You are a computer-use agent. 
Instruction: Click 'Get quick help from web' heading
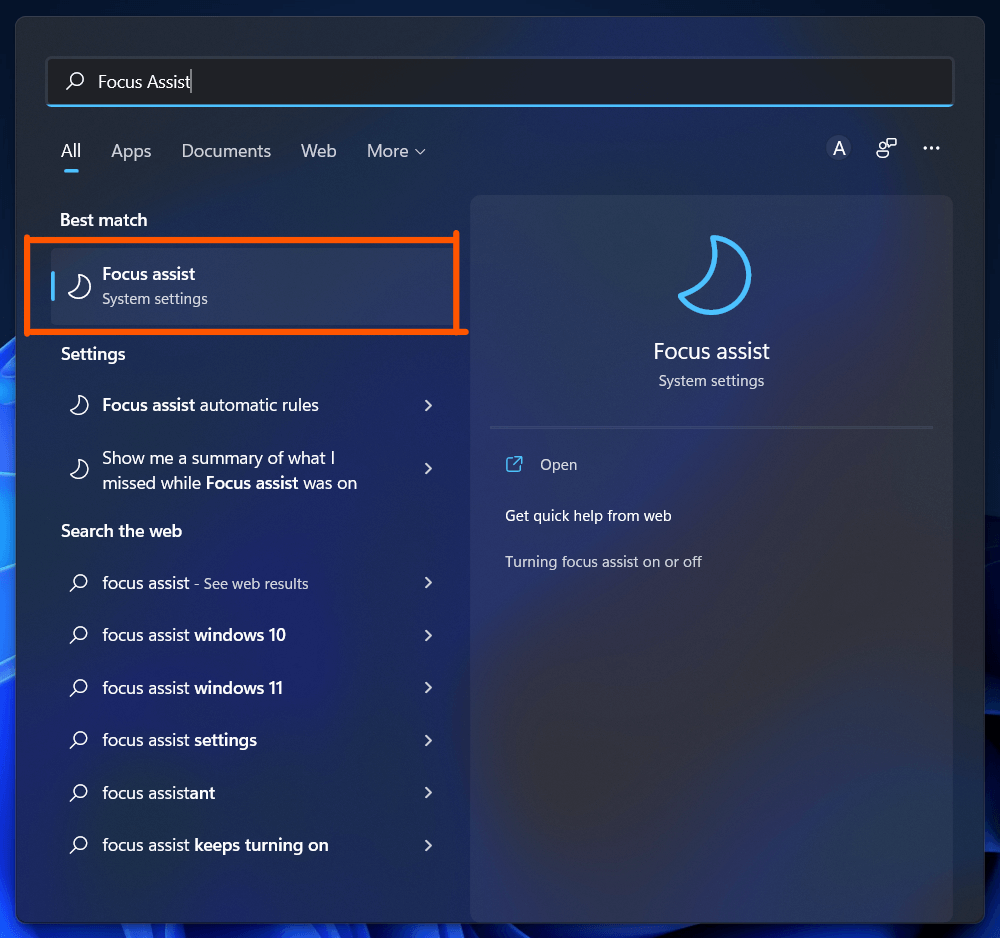[x=588, y=516]
